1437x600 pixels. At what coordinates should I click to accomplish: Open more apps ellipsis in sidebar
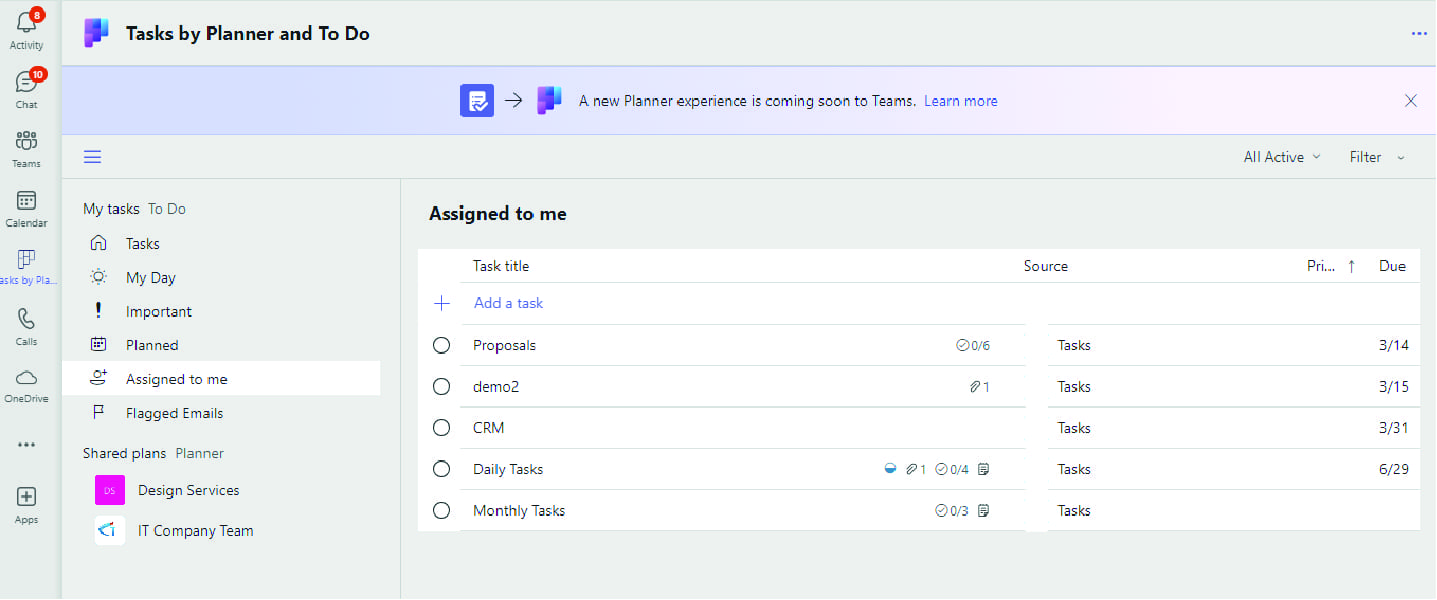(27, 444)
